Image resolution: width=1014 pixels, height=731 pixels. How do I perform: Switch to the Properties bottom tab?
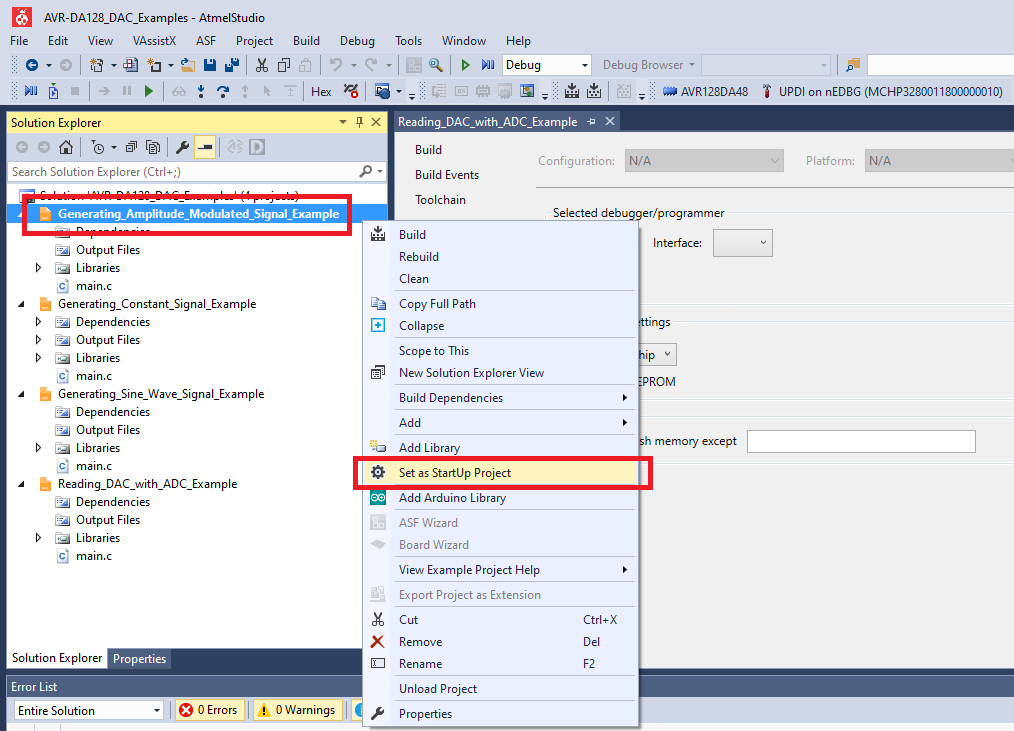[x=140, y=659]
